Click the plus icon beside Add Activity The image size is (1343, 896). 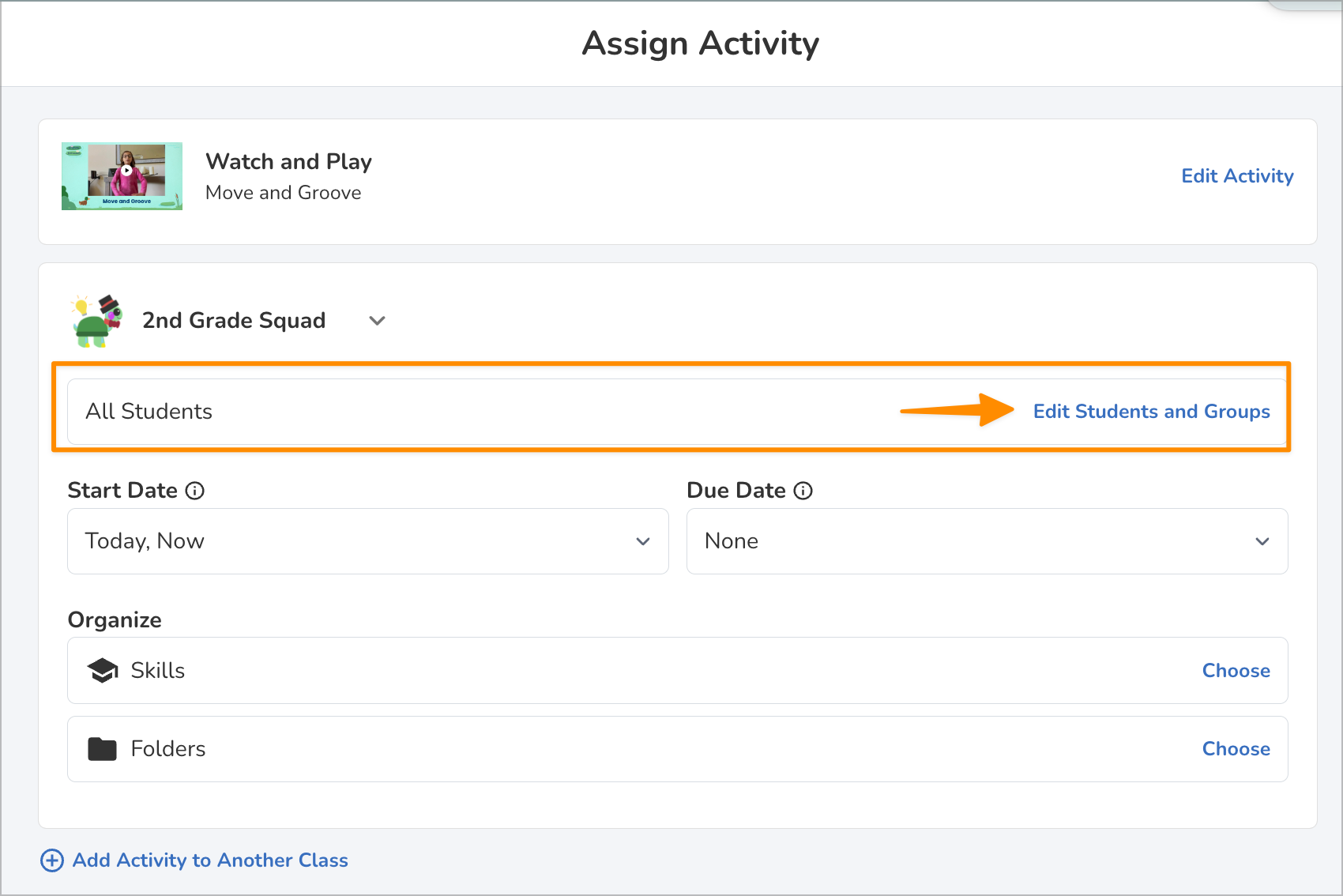pos(51,860)
